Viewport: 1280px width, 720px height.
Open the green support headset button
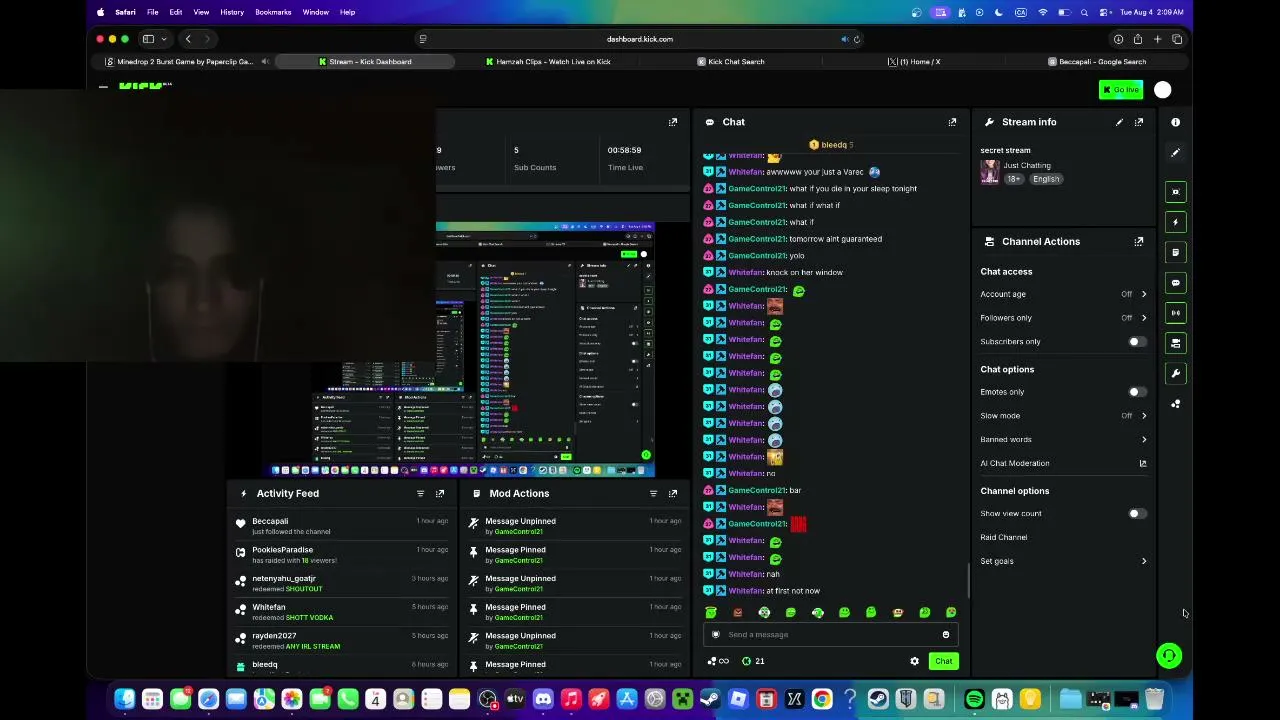coord(1168,656)
